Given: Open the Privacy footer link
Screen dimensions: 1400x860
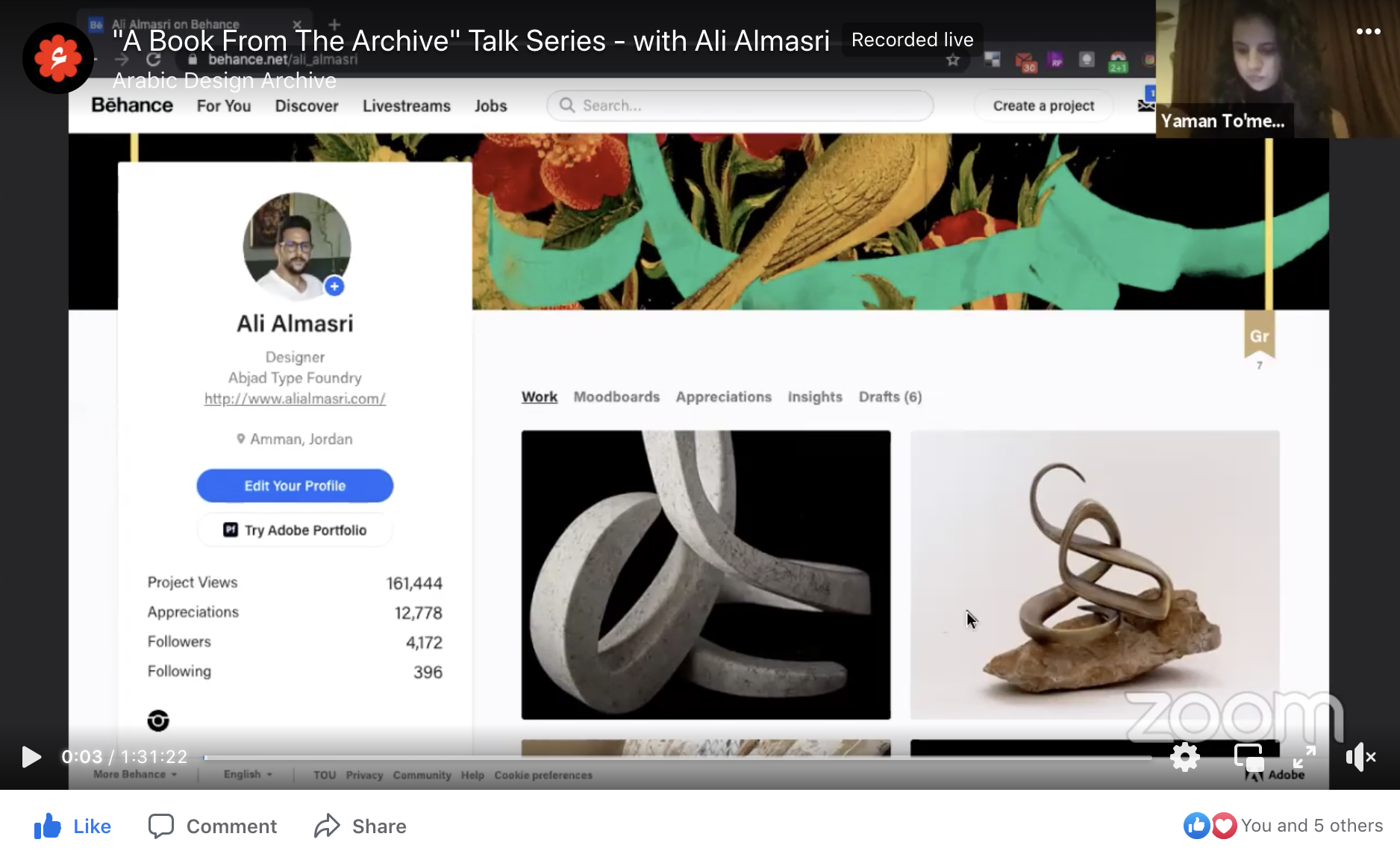Looking at the screenshot, I should pos(364,776).
